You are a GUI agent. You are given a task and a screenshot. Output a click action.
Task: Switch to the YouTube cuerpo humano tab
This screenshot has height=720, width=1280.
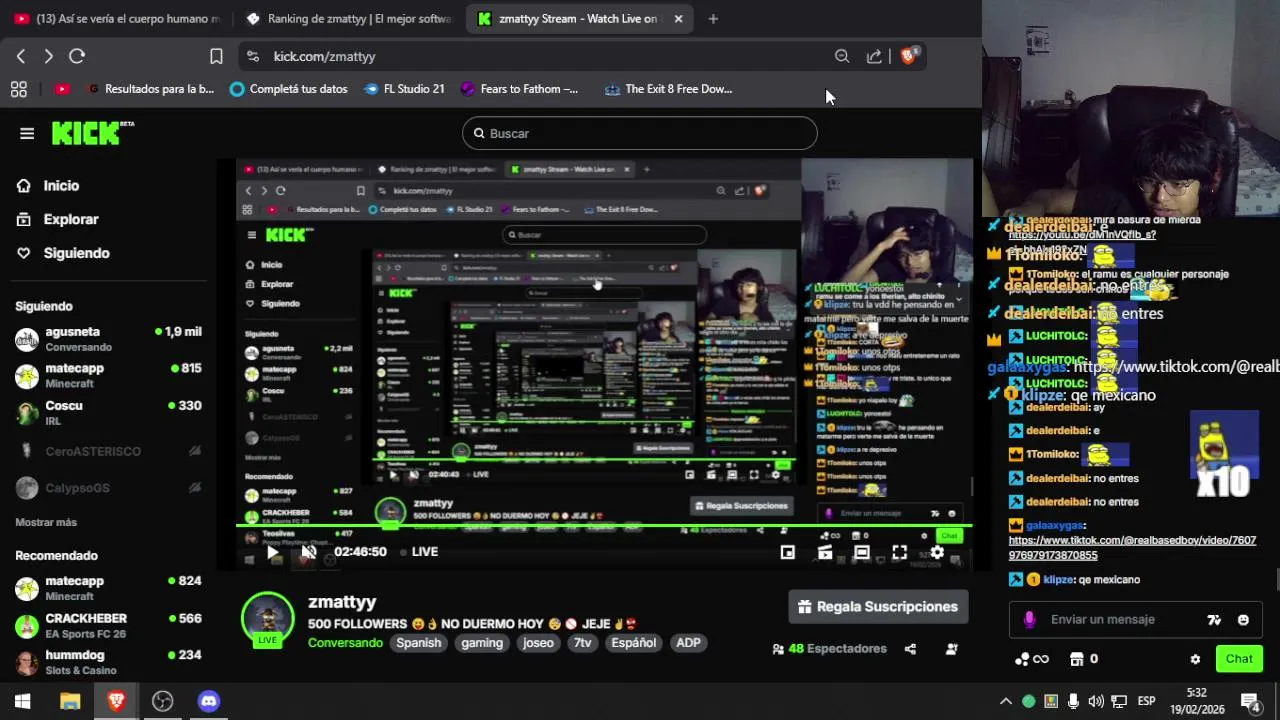click(117, 18)
